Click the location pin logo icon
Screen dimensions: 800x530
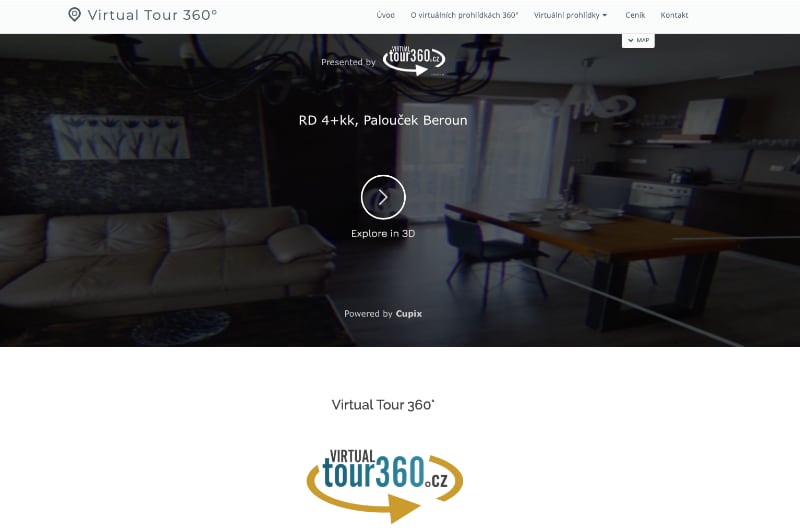[74, 15]
